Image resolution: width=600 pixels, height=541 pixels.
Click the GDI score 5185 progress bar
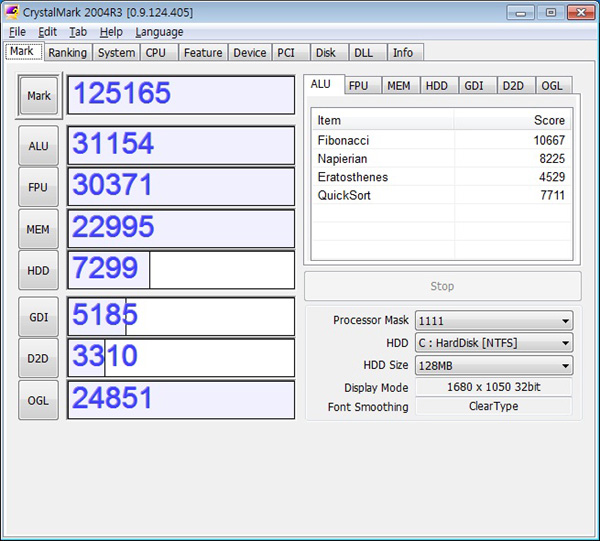pos(181,316)
